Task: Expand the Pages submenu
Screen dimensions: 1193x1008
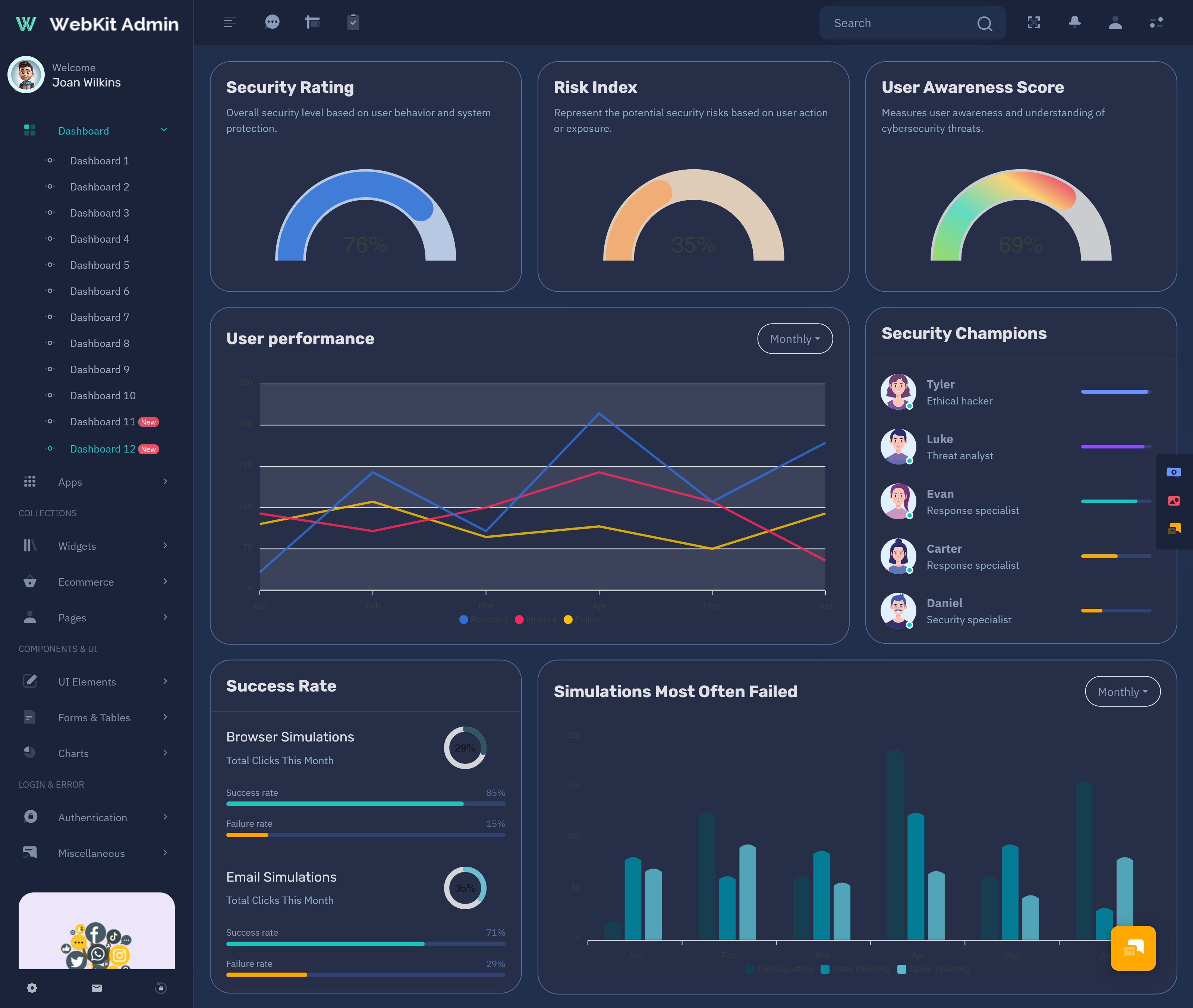Action: [165, 617]
